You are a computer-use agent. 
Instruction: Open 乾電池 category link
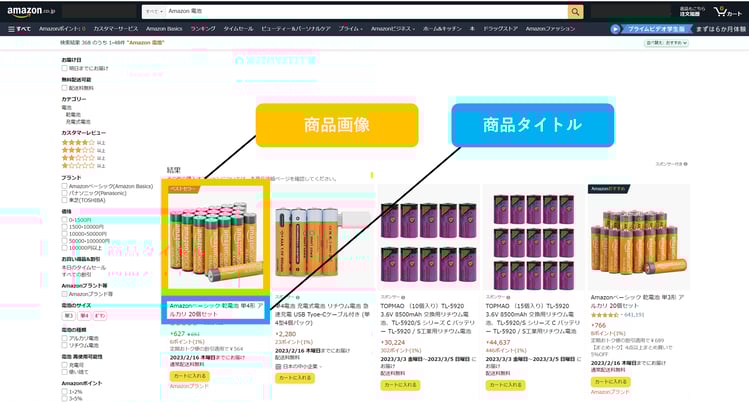73,115
